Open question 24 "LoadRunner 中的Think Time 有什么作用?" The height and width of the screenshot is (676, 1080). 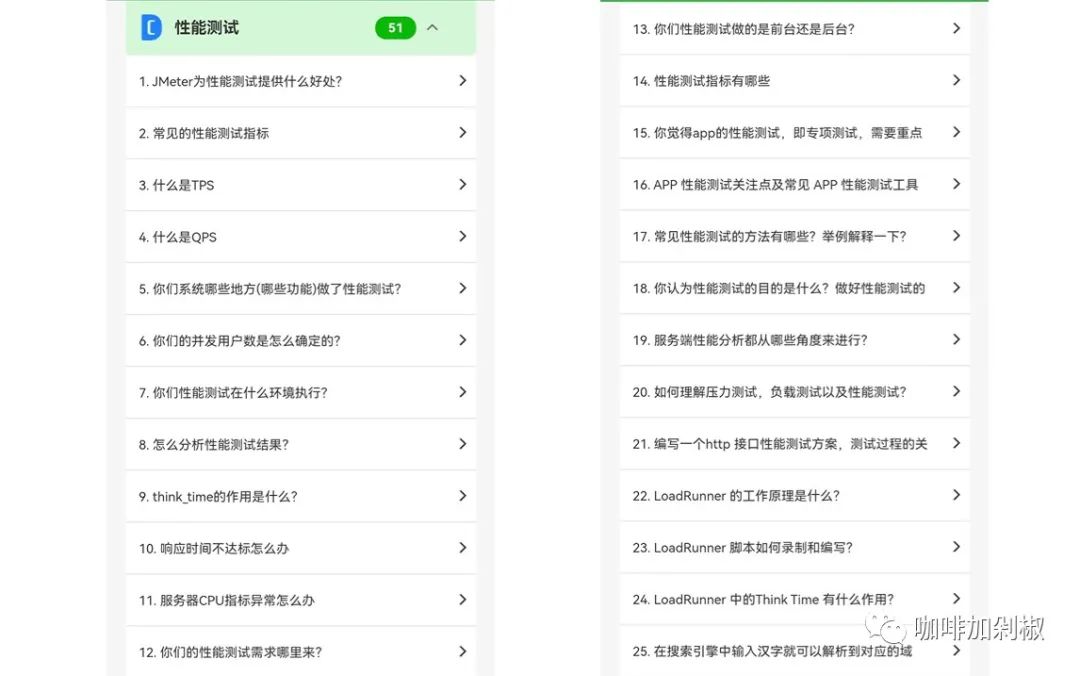click(795, 600)
